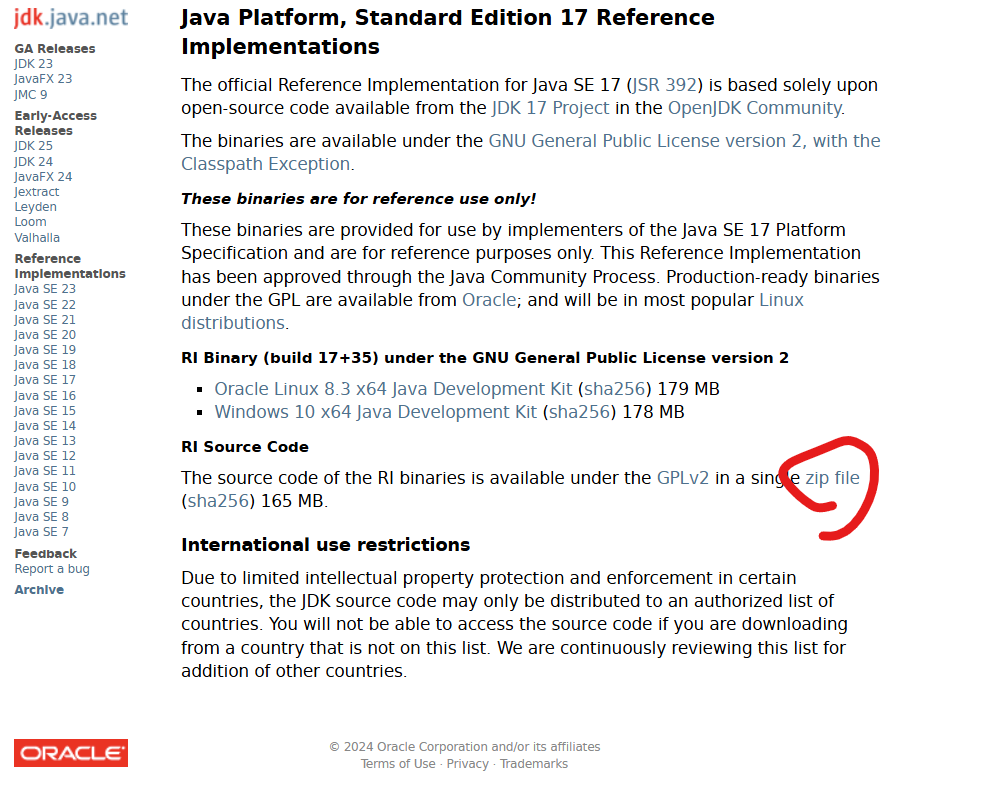
Task: Open the GNU General Public License link
Action: click(x=531, y=152)
